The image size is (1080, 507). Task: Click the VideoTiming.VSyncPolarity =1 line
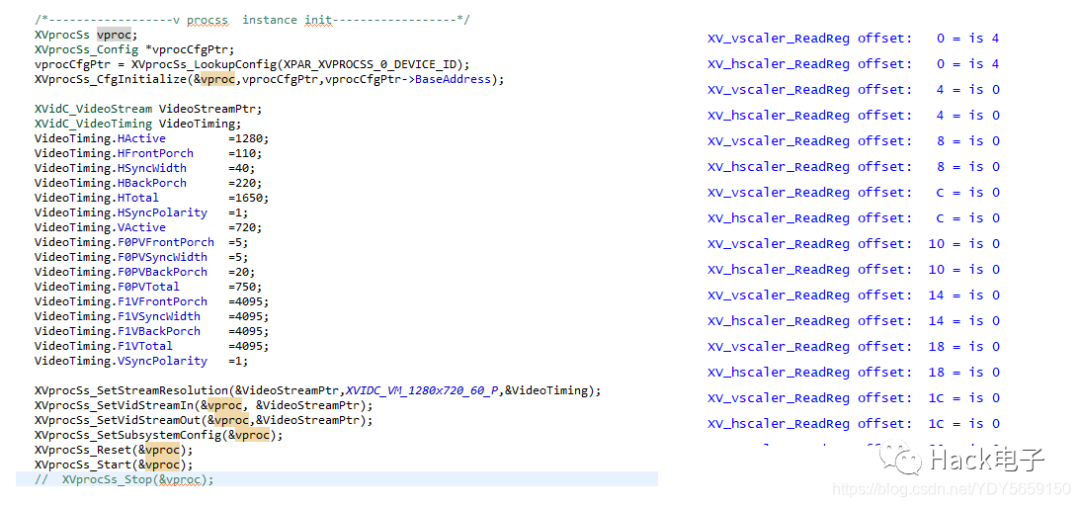tap(142, 361)
